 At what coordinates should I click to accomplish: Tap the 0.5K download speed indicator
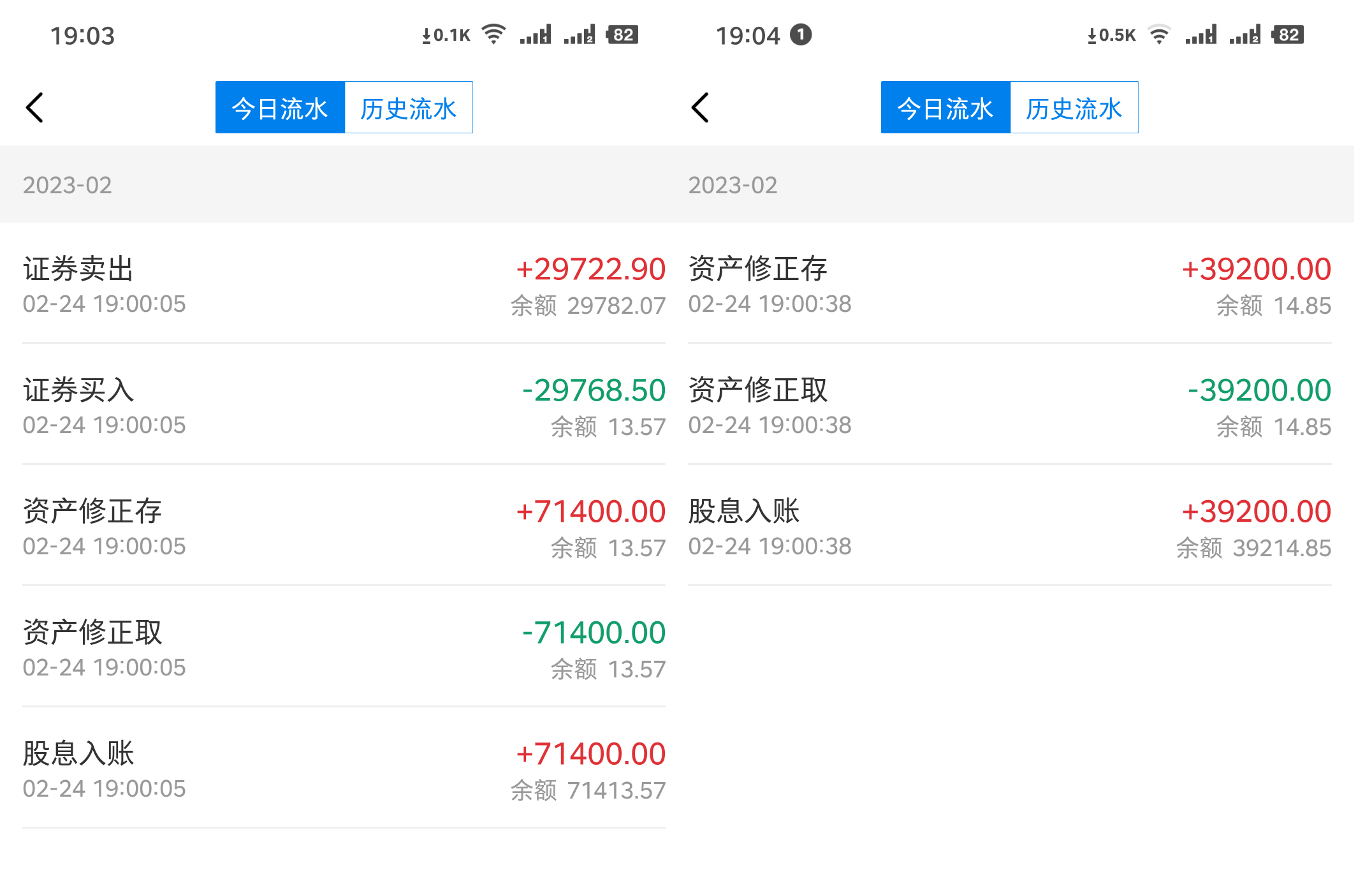[x=1111, y=35]
